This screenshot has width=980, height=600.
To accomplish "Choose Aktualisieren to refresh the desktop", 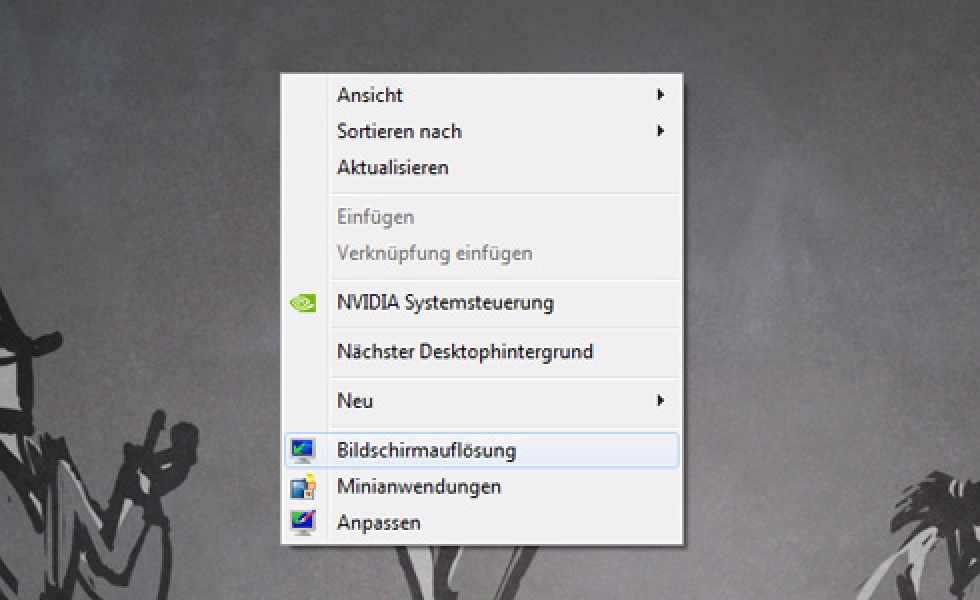I will (x=392, y=167).
